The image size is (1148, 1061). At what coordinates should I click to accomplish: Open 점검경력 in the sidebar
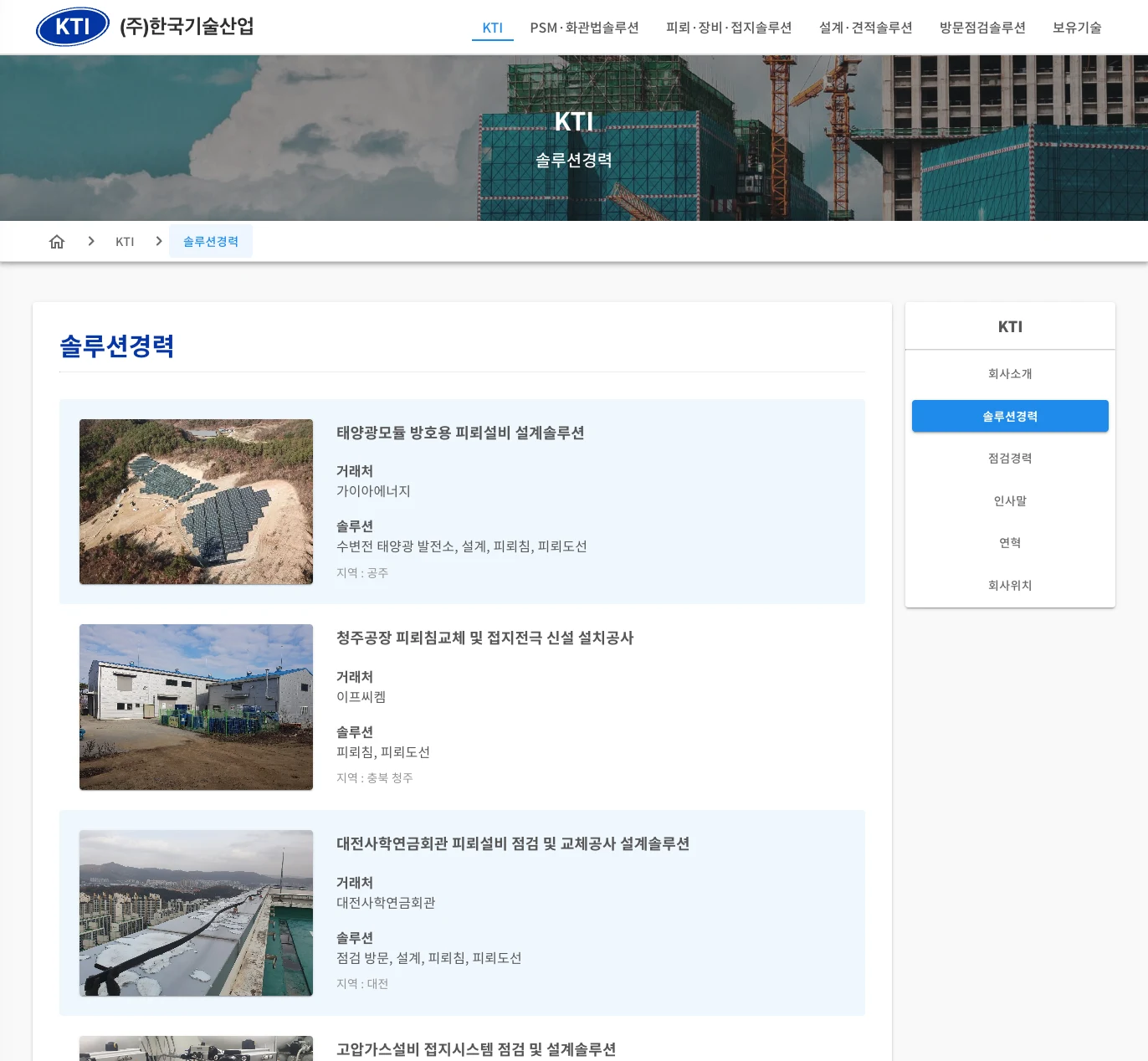click(1010, 459)
